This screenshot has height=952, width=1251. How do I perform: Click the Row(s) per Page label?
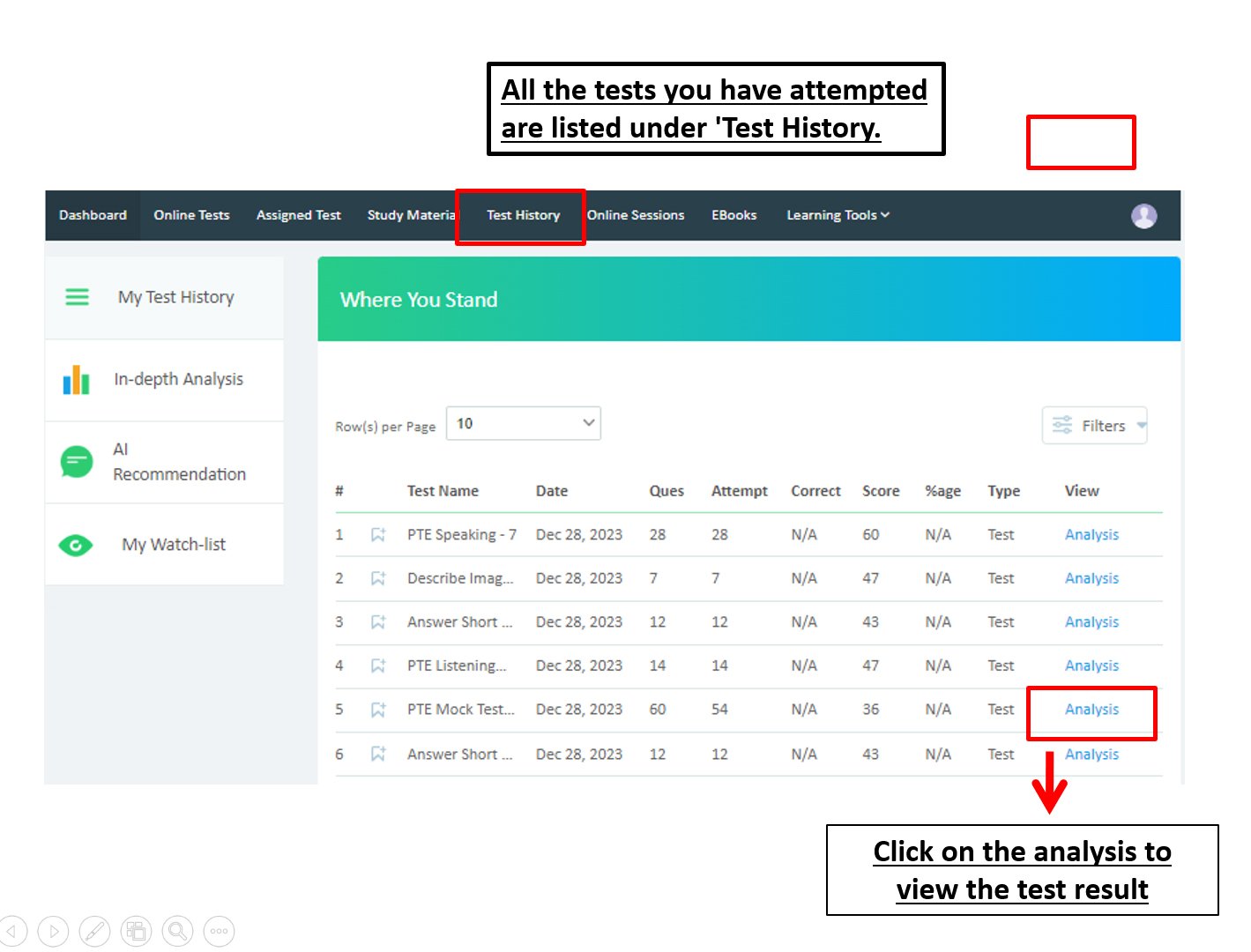coord(385,427)
